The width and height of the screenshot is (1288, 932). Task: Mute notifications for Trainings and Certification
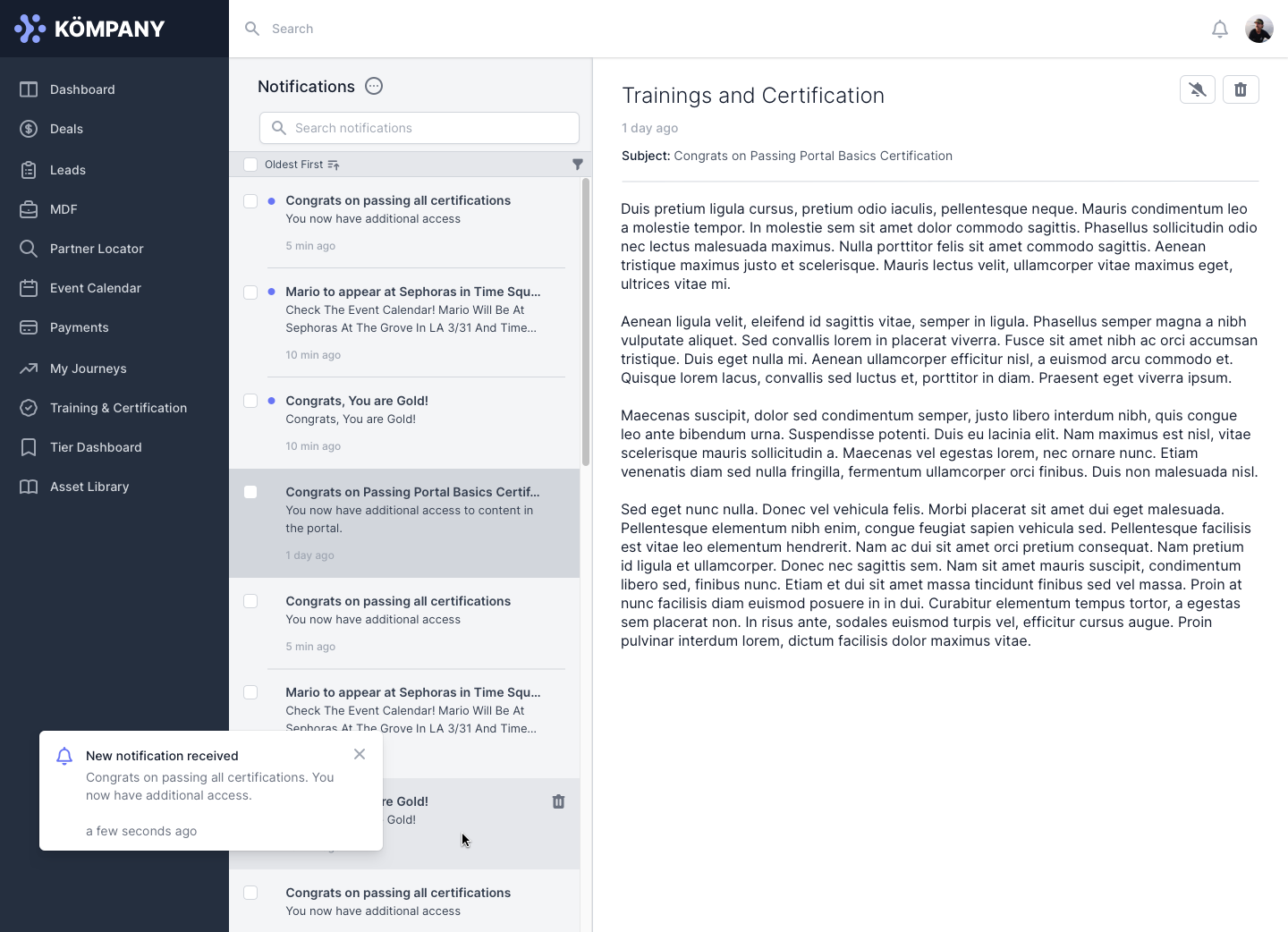[x=1197, y=89]
